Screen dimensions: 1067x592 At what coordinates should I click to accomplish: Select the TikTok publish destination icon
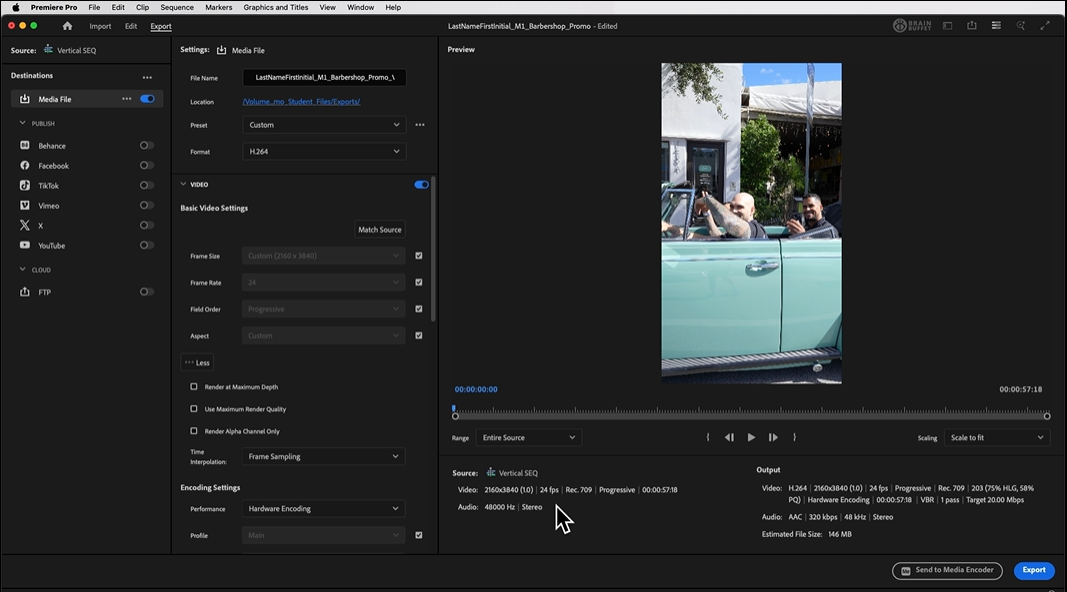[23, 185]
